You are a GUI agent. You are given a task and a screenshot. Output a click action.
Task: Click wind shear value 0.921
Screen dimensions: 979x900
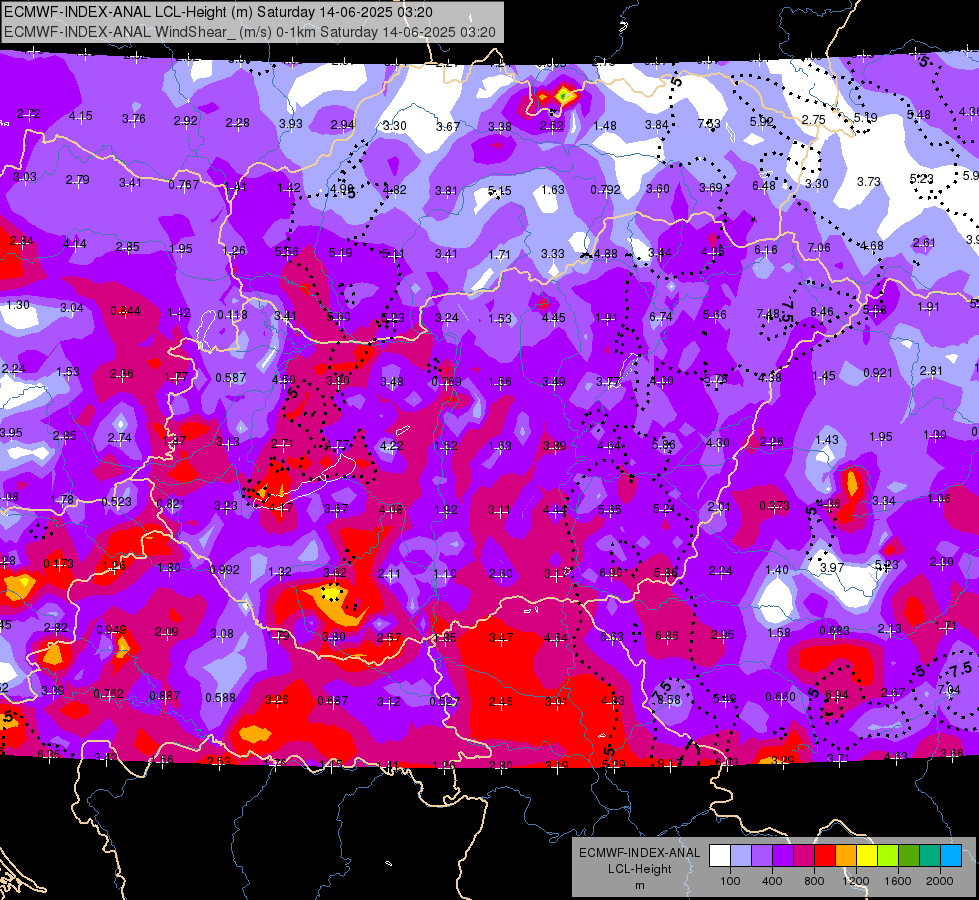(x=878, y=373)
